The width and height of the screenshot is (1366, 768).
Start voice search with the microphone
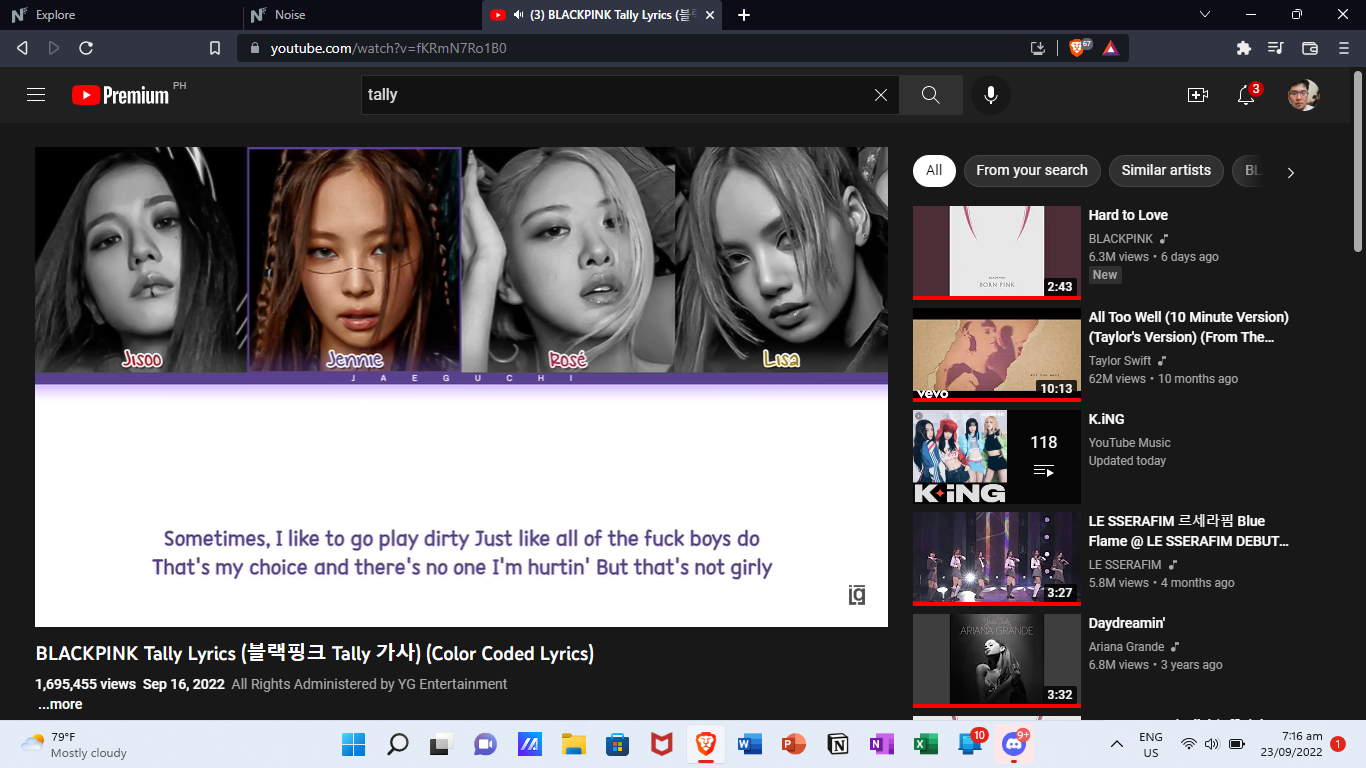(x=991, y=95)
